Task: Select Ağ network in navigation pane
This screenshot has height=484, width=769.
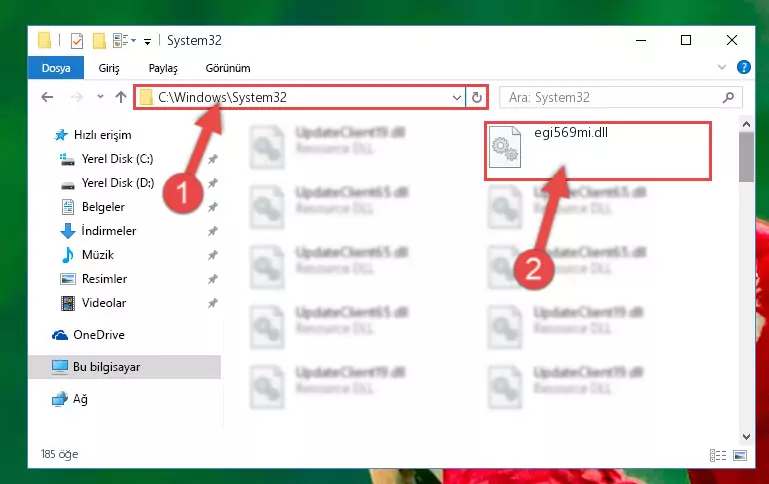Action: coord(70,399)
